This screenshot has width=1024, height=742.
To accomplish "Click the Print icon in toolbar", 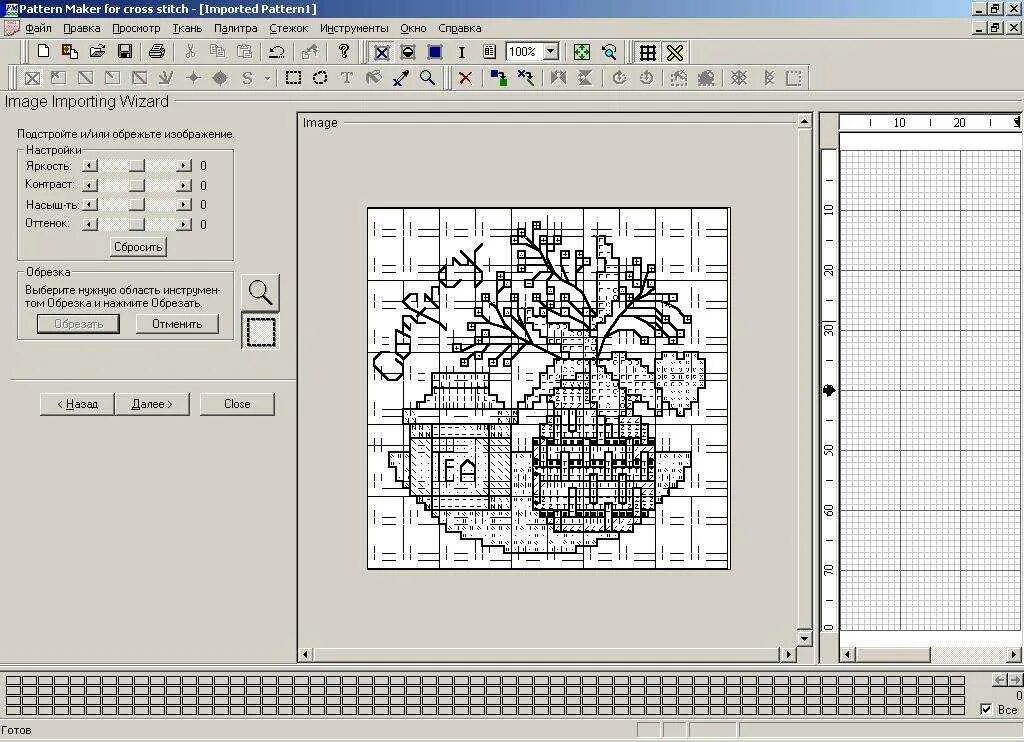I will (x=157, y=52).
